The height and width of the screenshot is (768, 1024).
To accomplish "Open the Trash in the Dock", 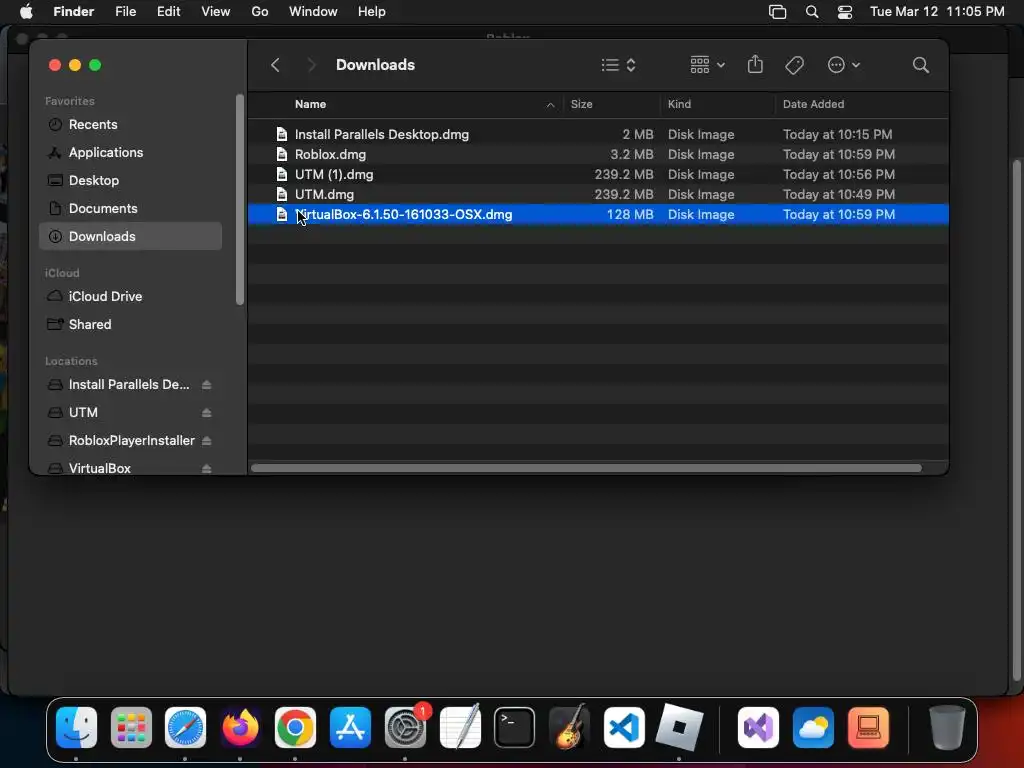I will [947, 727].
